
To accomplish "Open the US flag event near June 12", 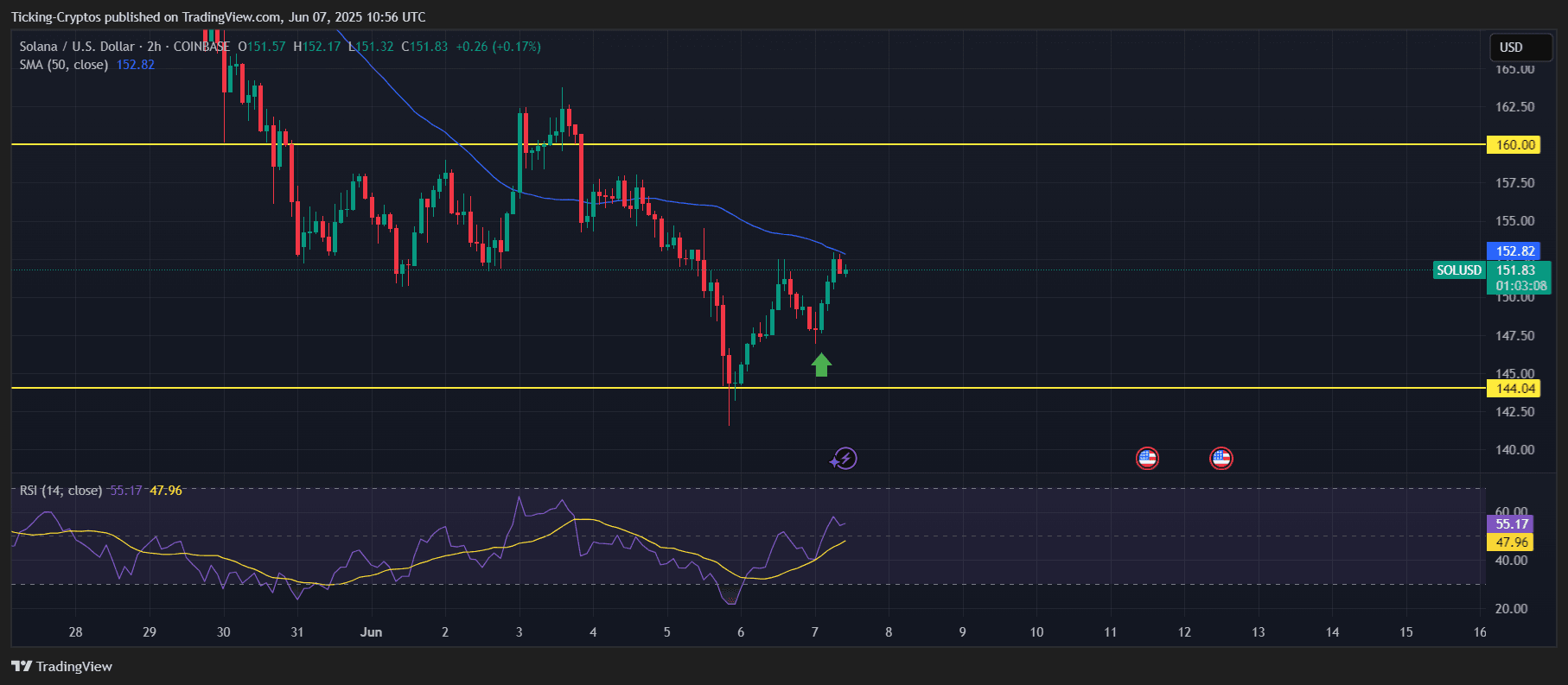I will (1221, 459).
